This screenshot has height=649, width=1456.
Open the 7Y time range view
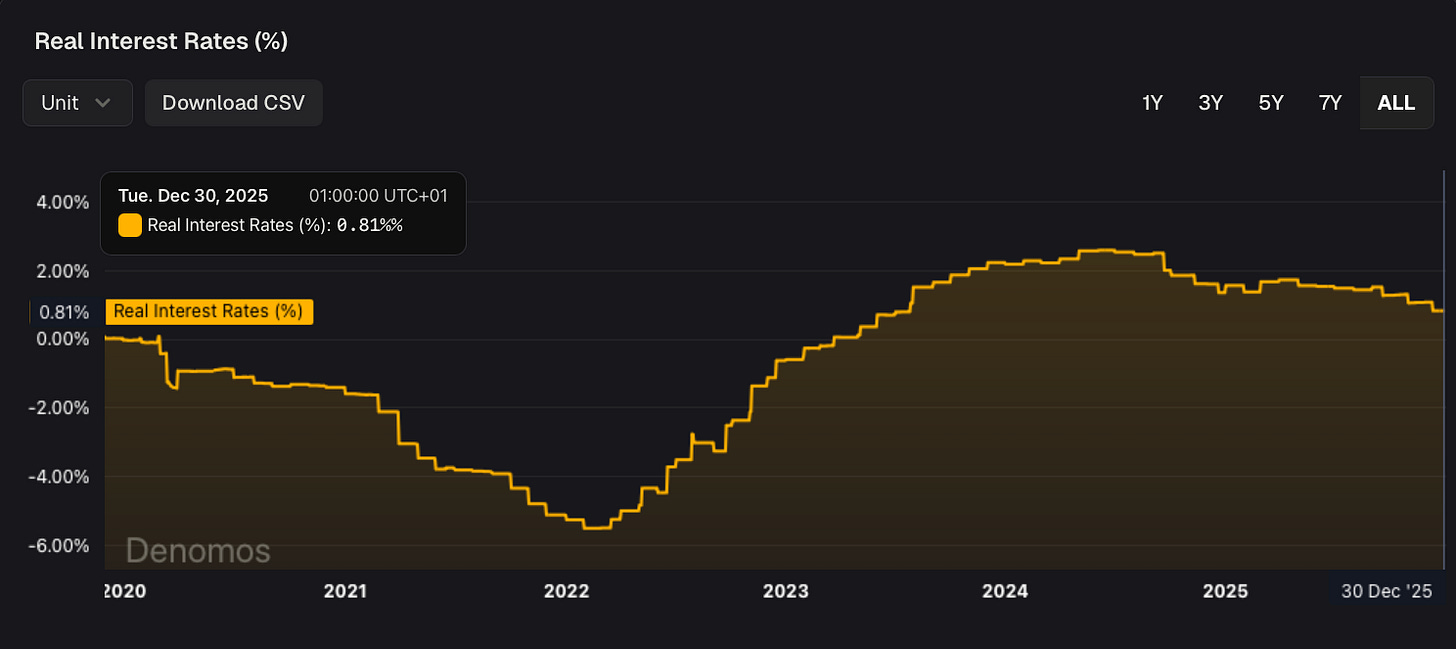point(1330,102)
